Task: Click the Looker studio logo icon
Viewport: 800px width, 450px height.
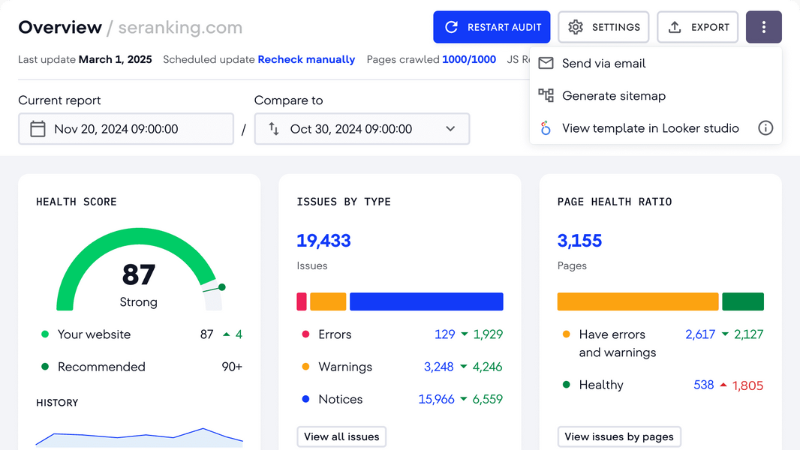Action: (546, 128)
